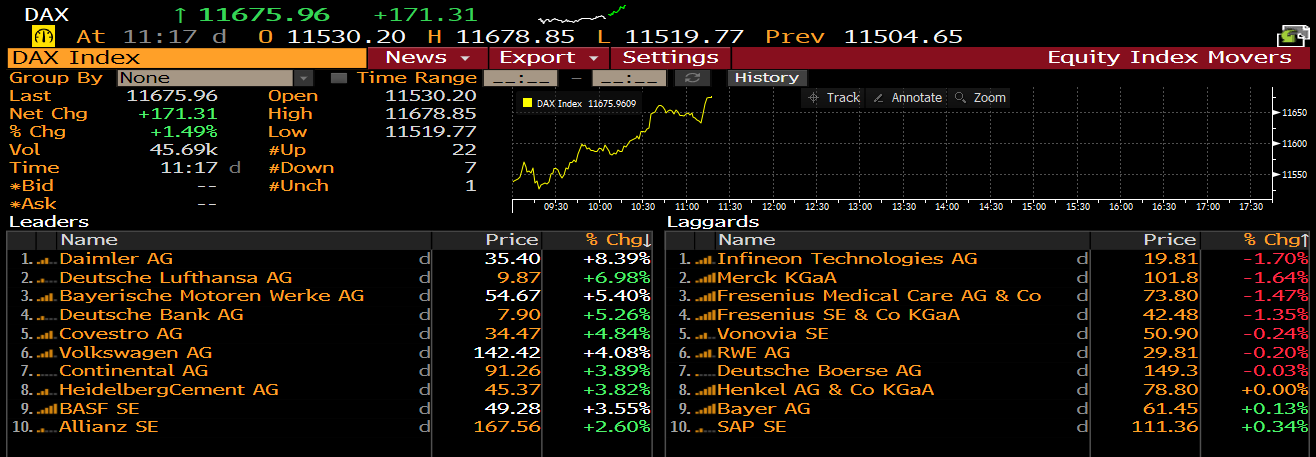Click the bar icon beside Daimler AG
The image size is (1316, 457).
[x=47, y=259]
